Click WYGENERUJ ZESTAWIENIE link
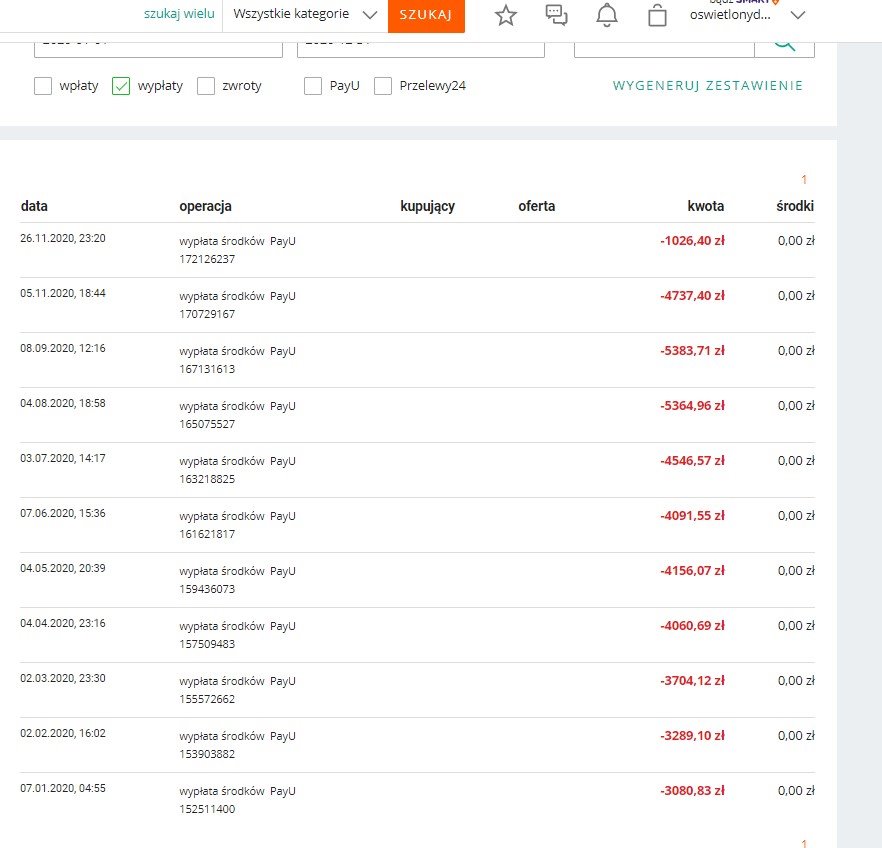This screenshot has width=882, height=848. (x=707, y=86)
